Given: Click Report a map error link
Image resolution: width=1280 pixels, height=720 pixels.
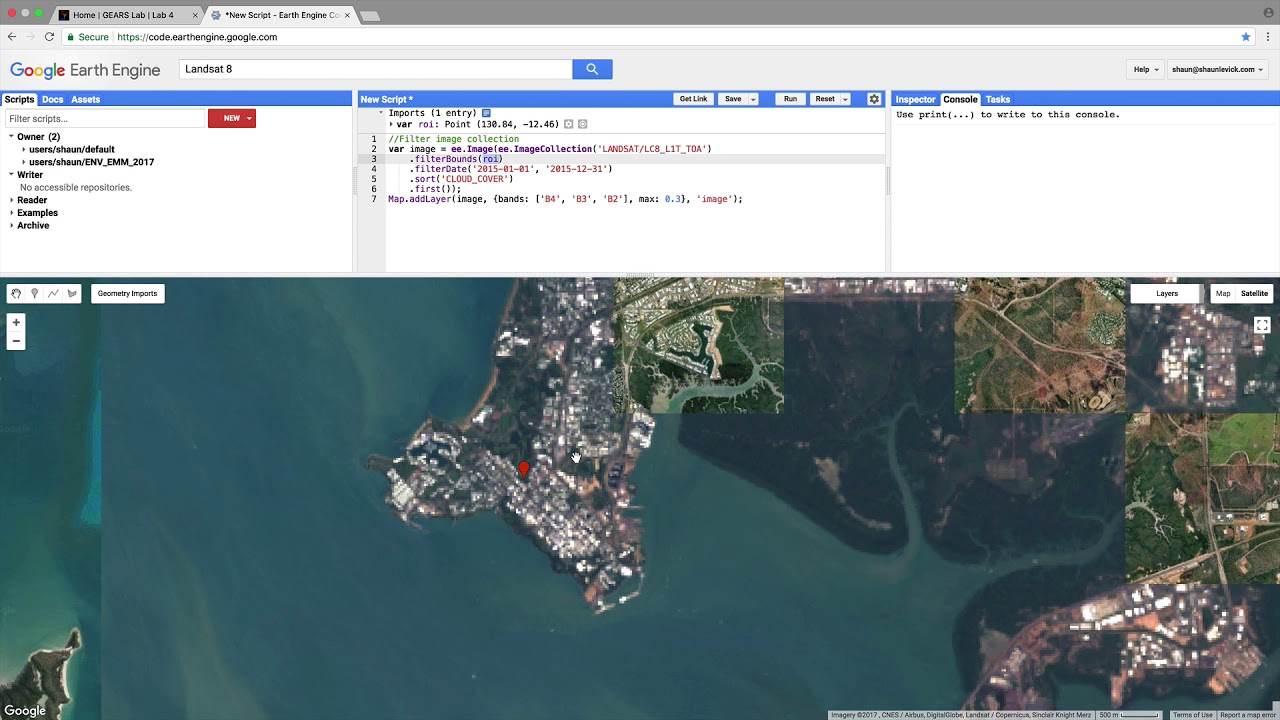Looking at the screenshot, I should click(1247, 714).
